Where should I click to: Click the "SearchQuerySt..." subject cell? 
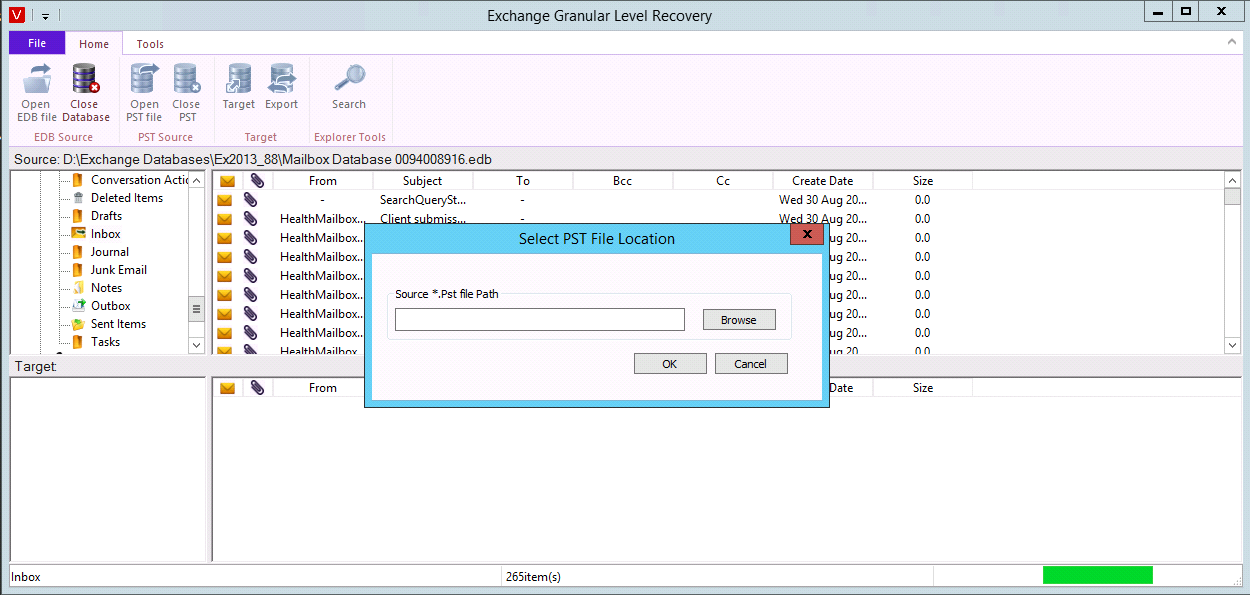(x=423, y=200)
